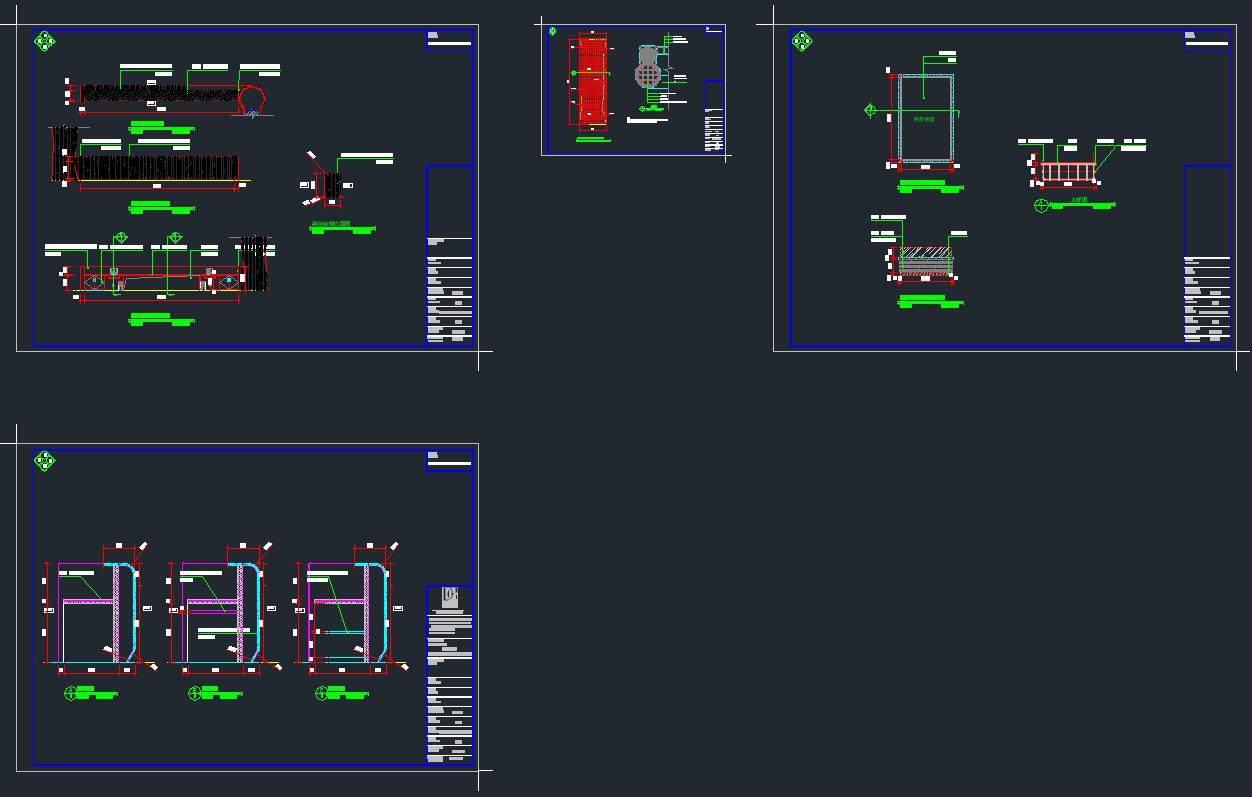
Task: Click the gray logo block in bottom-left title block
Action: 450,597
